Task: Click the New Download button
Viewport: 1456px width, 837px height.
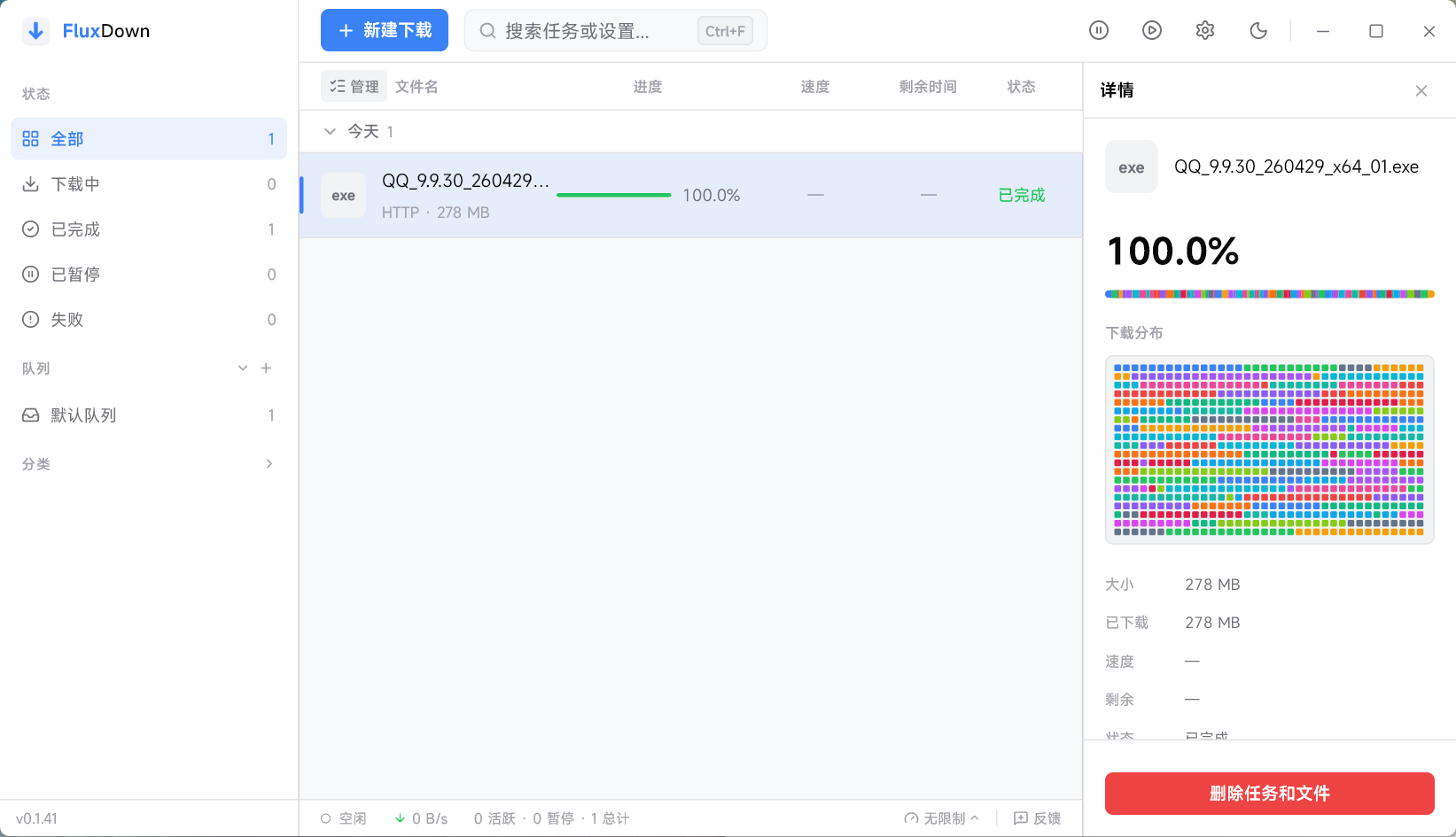Action: pyautogui.click(x=385, y=30)
